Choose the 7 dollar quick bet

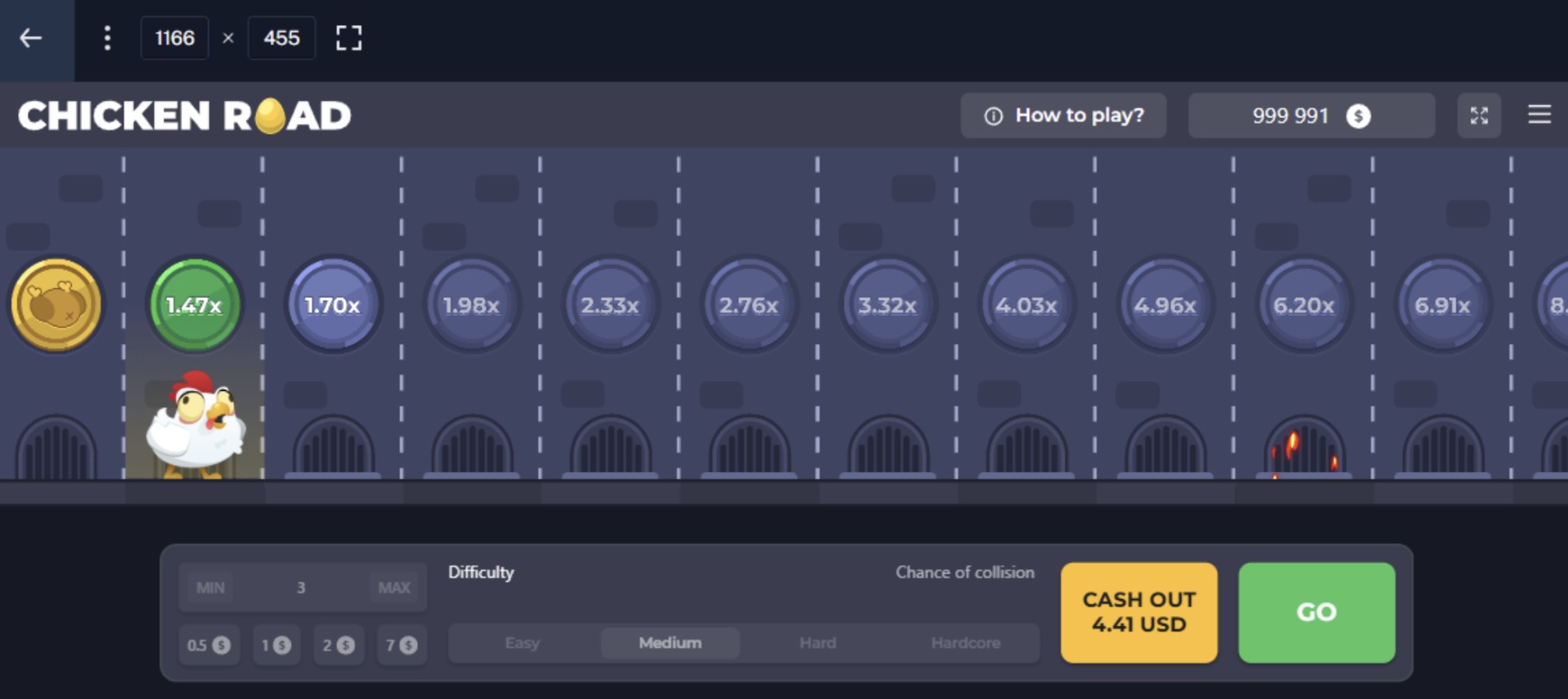[401, 645]
